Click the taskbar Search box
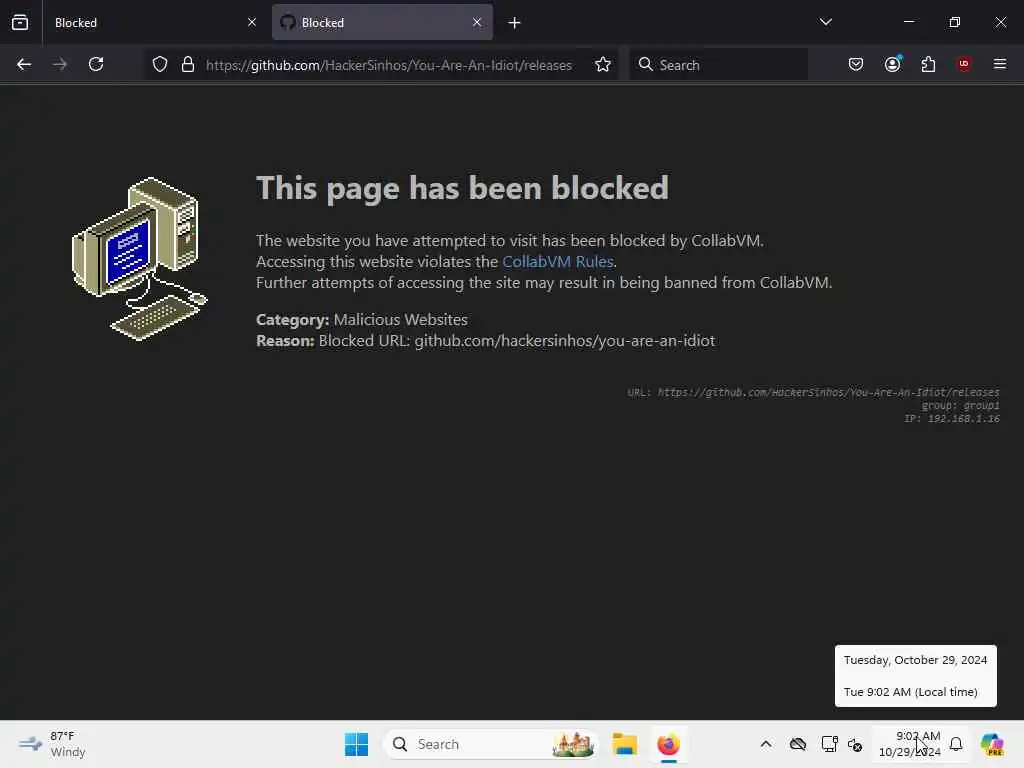Image resolution: width=1024 pixels, height=768 pixels. tap(490, 744)
